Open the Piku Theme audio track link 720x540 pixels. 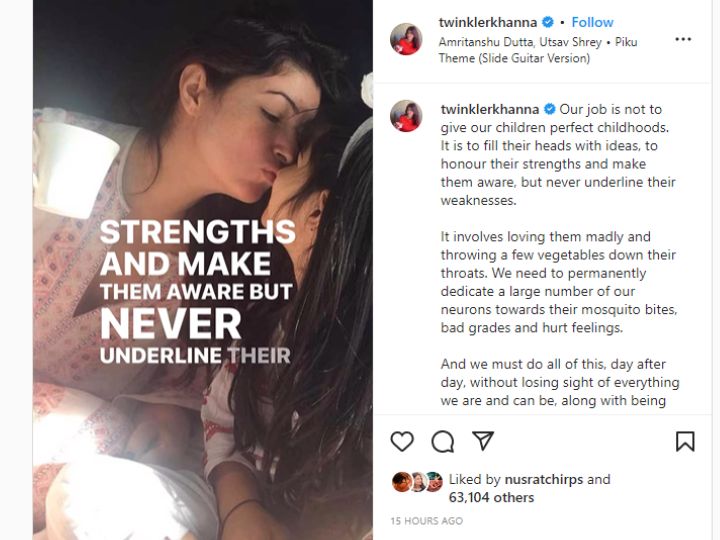[x=538, y=50]
